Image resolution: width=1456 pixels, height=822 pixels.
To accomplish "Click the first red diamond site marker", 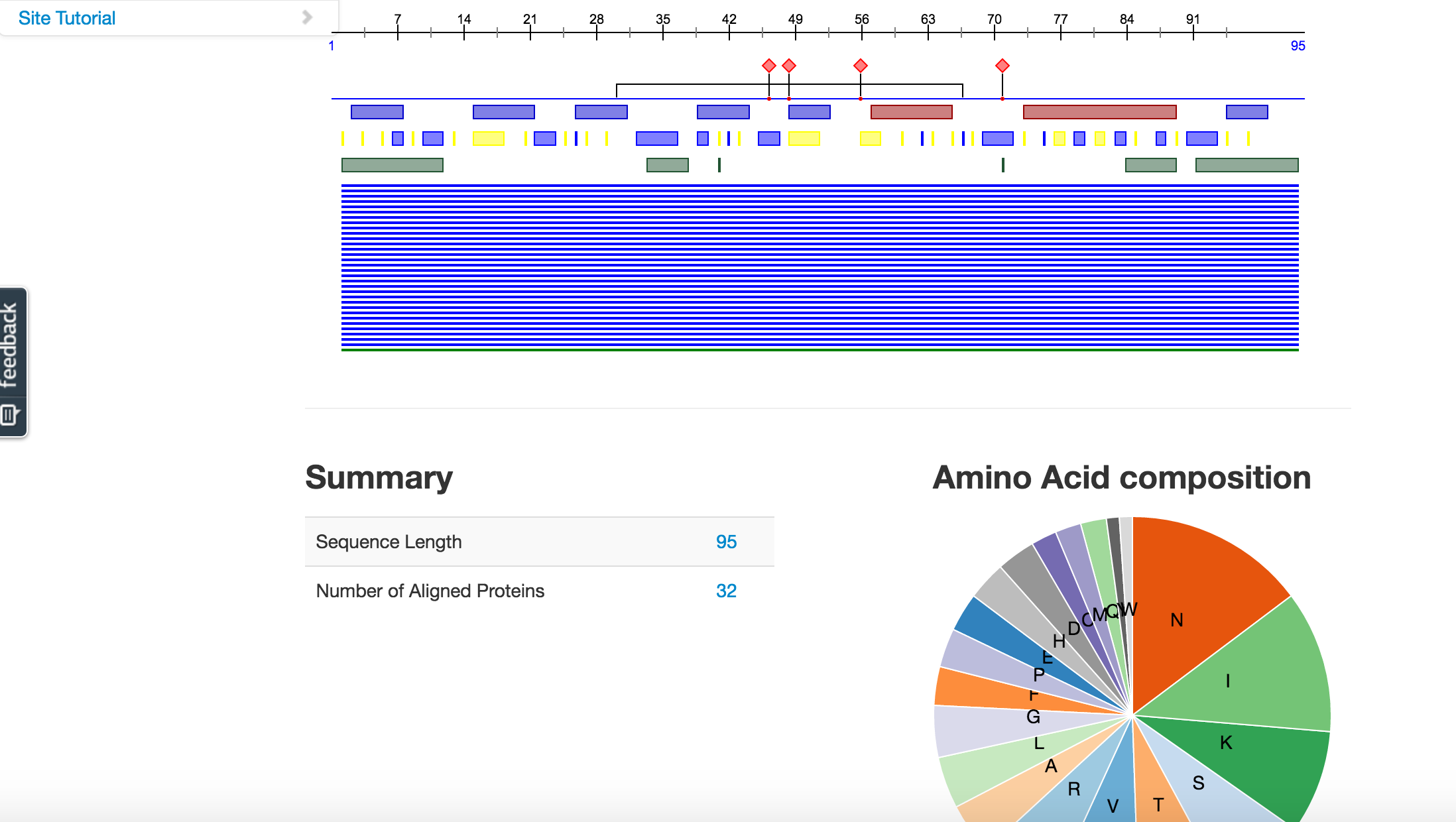I will [768, 66].
